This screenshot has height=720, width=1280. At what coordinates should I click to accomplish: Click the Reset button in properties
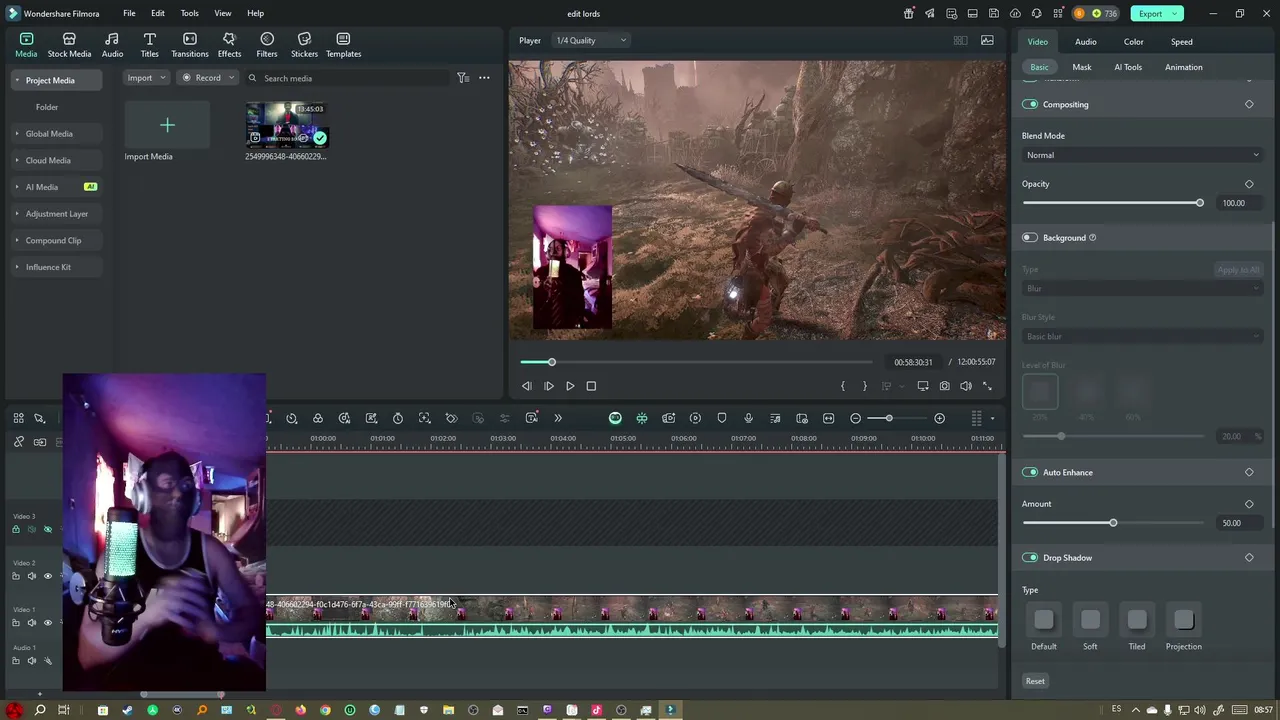coord(1035,682)
